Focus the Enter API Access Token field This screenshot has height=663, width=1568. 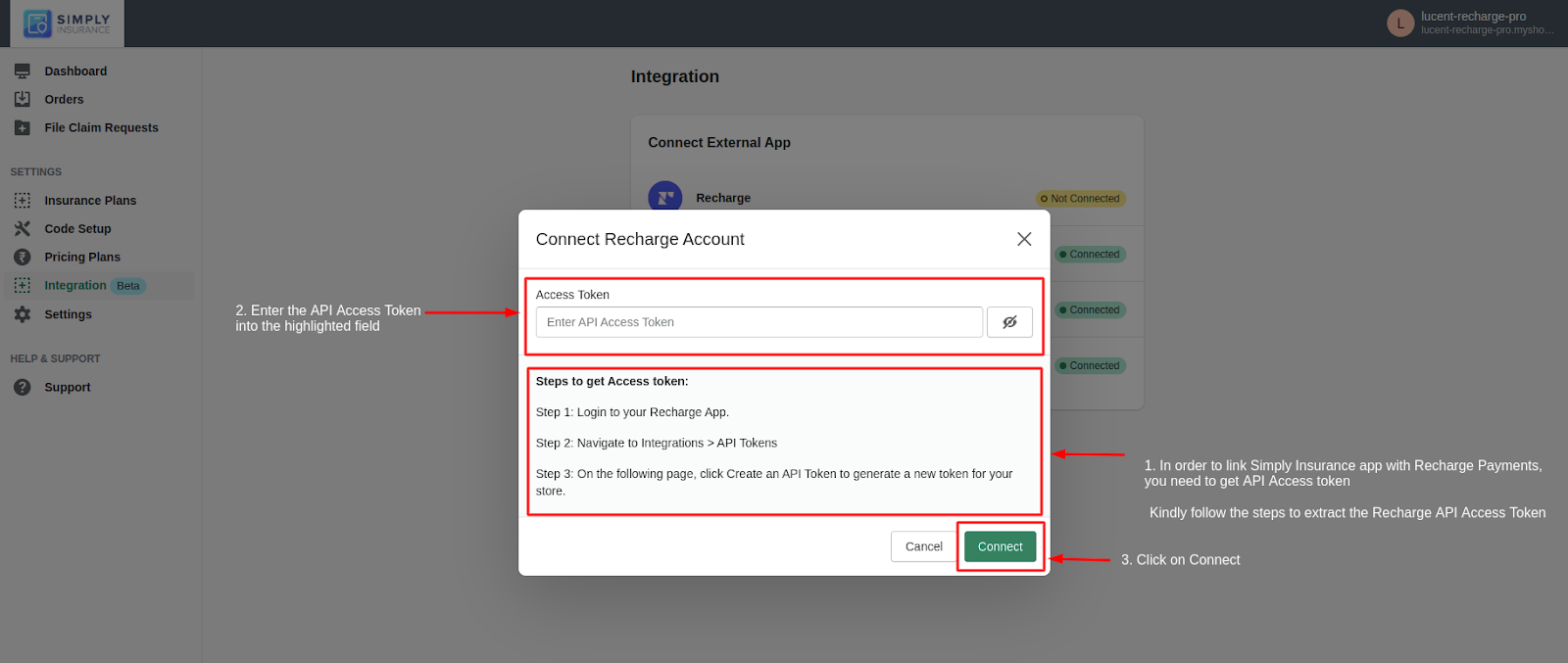pyautogui.click(x=759, y=322)
